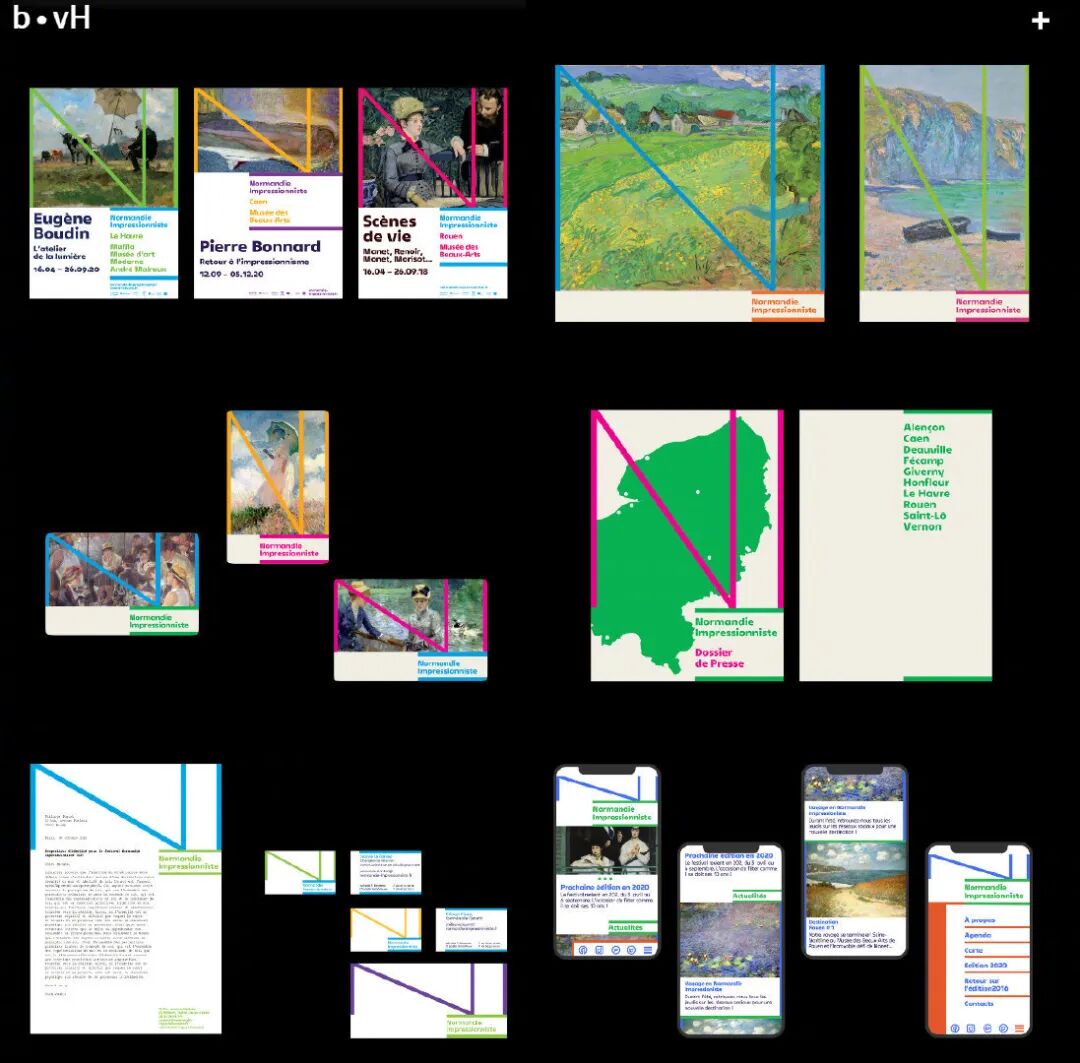Open the Pierre Bonnard poster thumbnail
This screenshot has width=1080, height=1063.
(268, 193)
